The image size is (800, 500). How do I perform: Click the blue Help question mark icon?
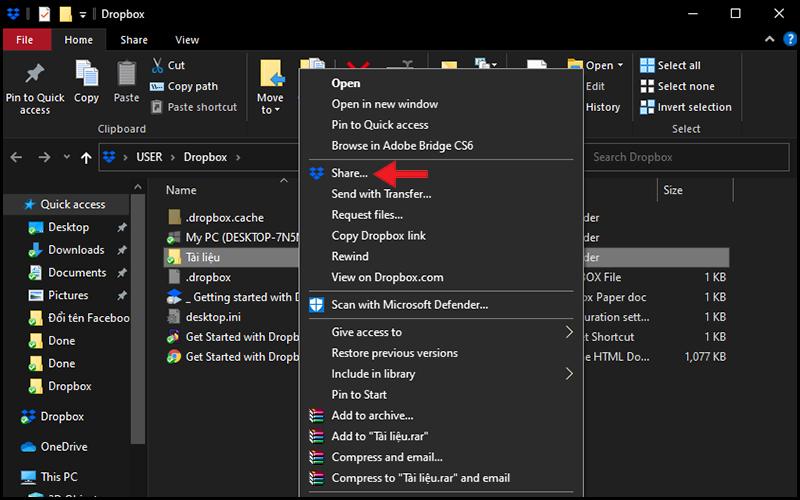coord(790,39)
